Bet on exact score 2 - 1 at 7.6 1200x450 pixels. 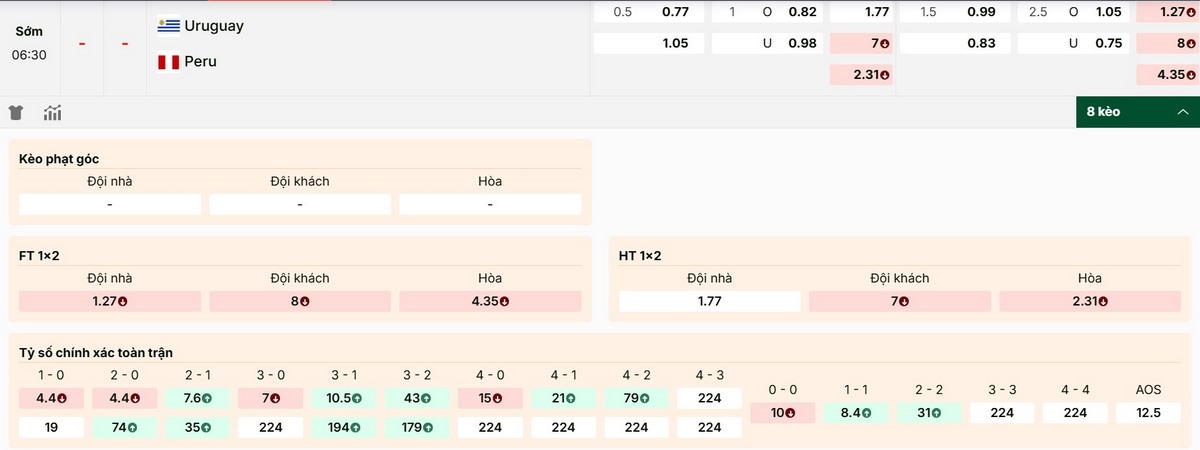tap(199, 398)
